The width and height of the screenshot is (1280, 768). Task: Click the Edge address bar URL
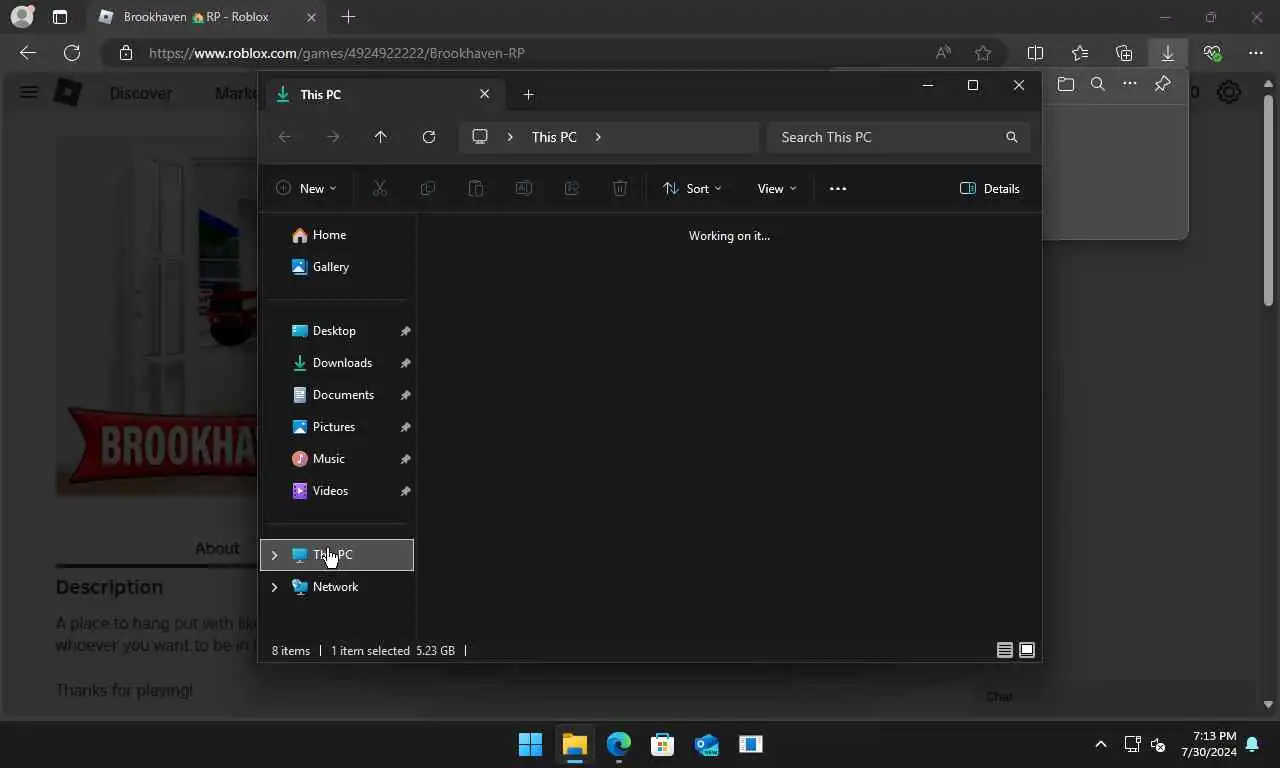[336, 53]
